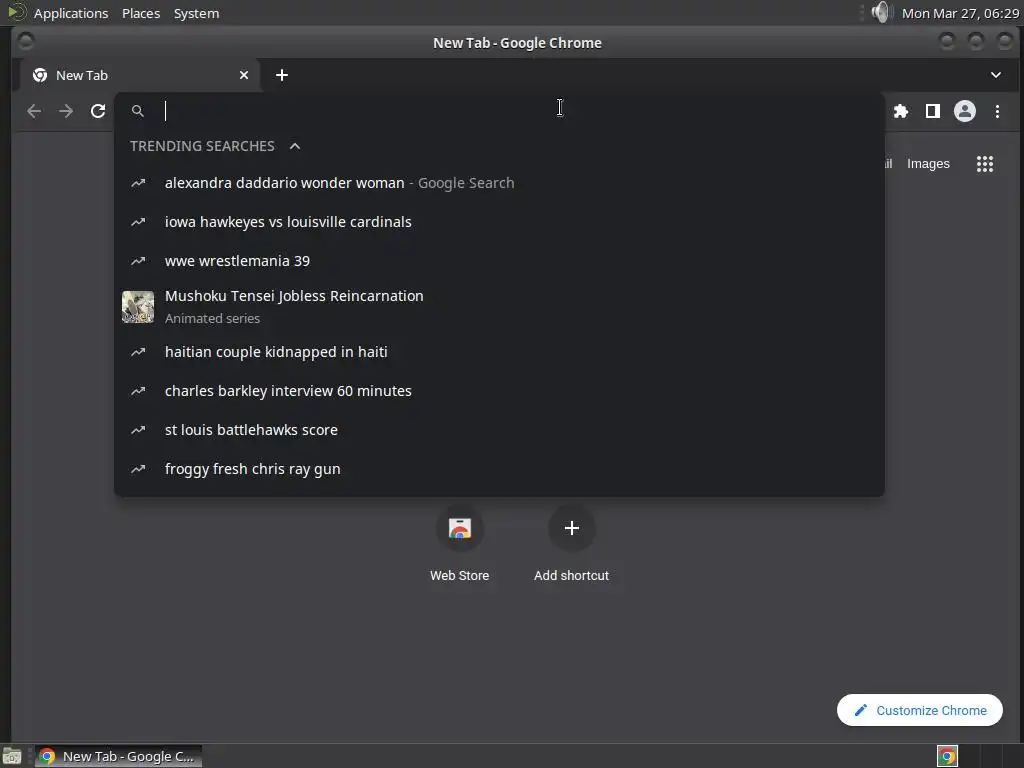Go forward using the forward arrow
Viewport: 1024px width, 768px height.
(66, 112)
